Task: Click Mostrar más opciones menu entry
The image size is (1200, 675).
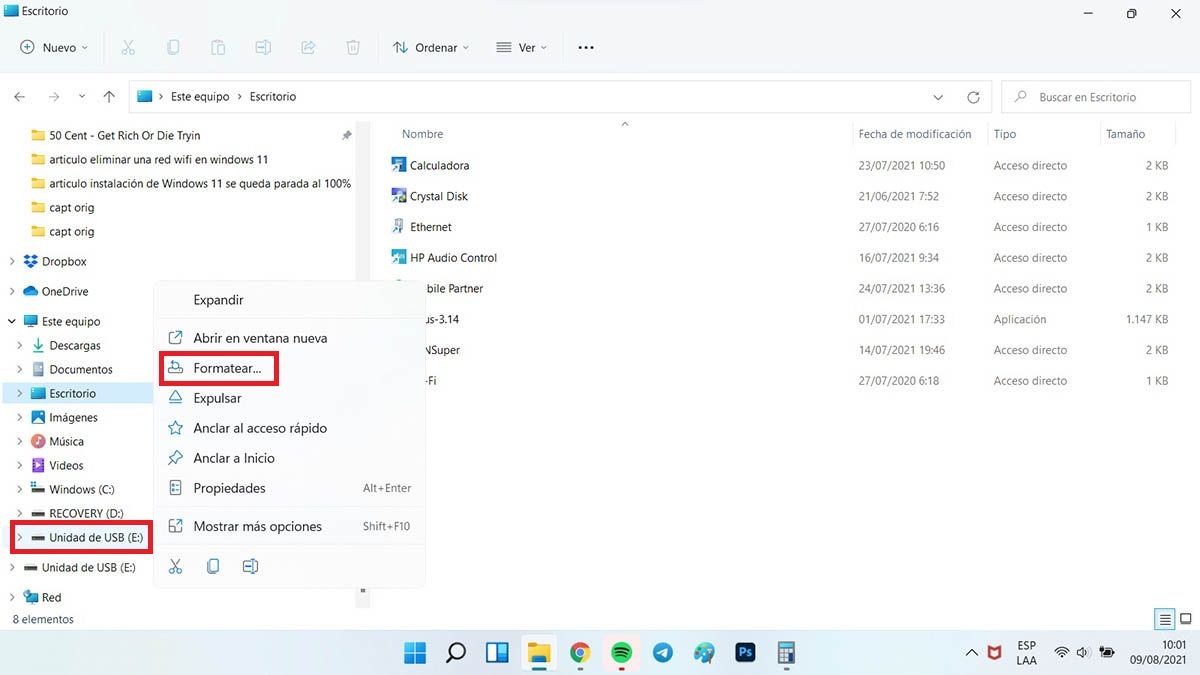Action: (x=257, y=526)
